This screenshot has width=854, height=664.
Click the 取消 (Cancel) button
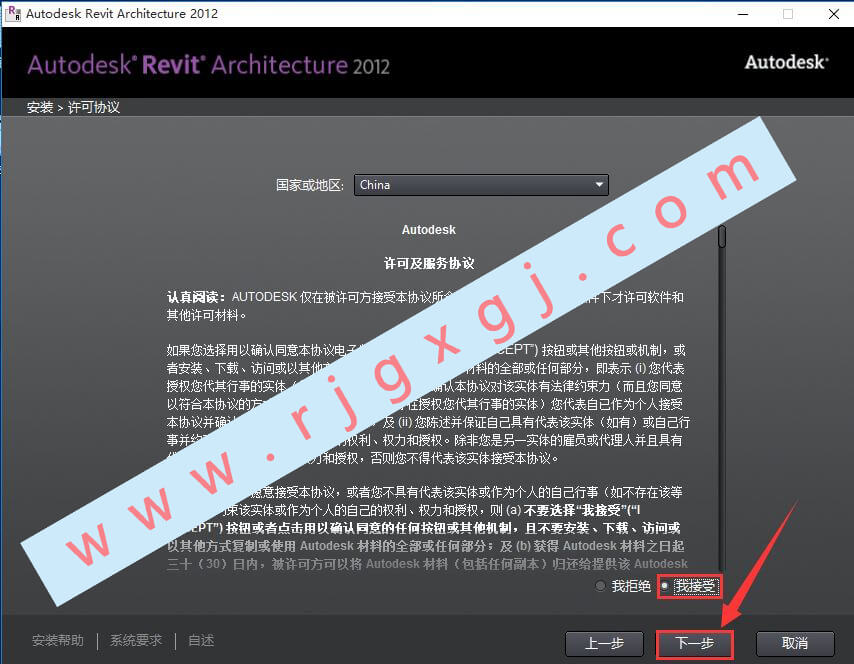[795, 643]
